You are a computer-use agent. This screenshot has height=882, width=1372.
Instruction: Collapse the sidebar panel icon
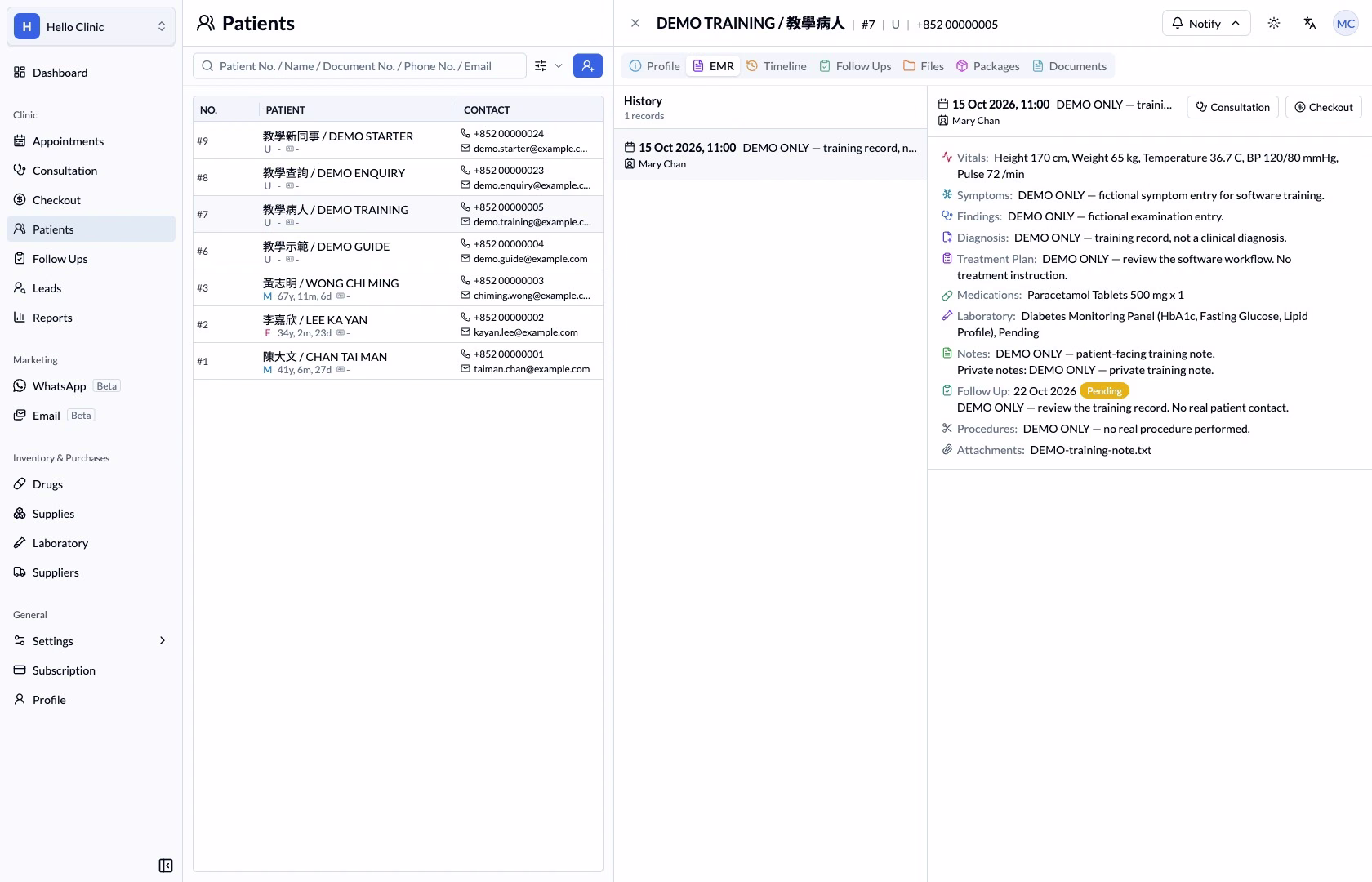pos(166,866)
